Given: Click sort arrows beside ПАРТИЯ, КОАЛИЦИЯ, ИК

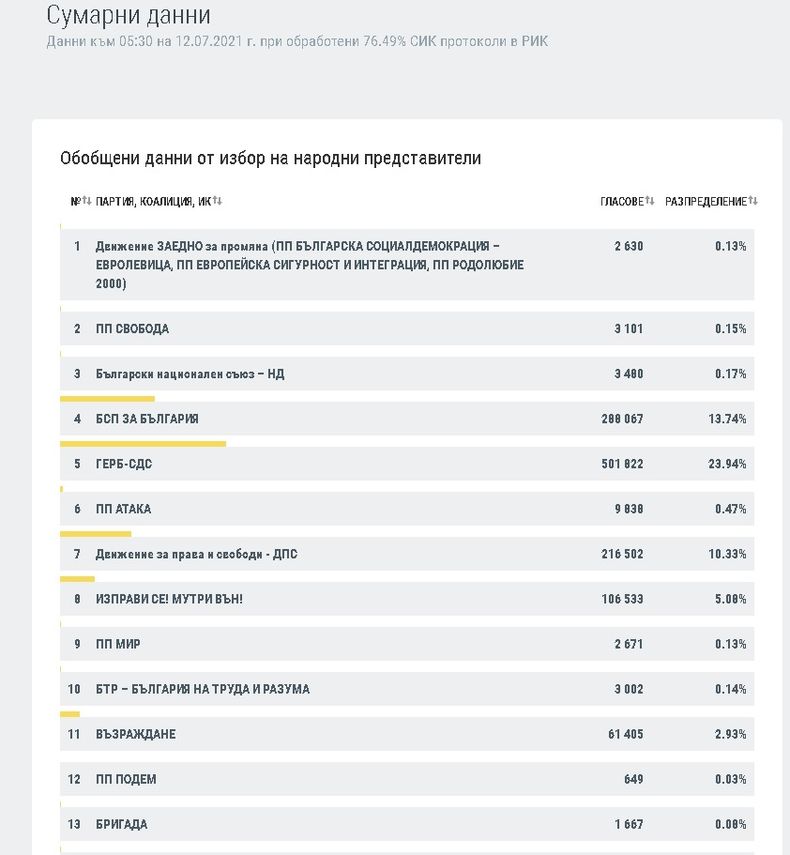Looking at the screenshot, I should coord(217,201).
